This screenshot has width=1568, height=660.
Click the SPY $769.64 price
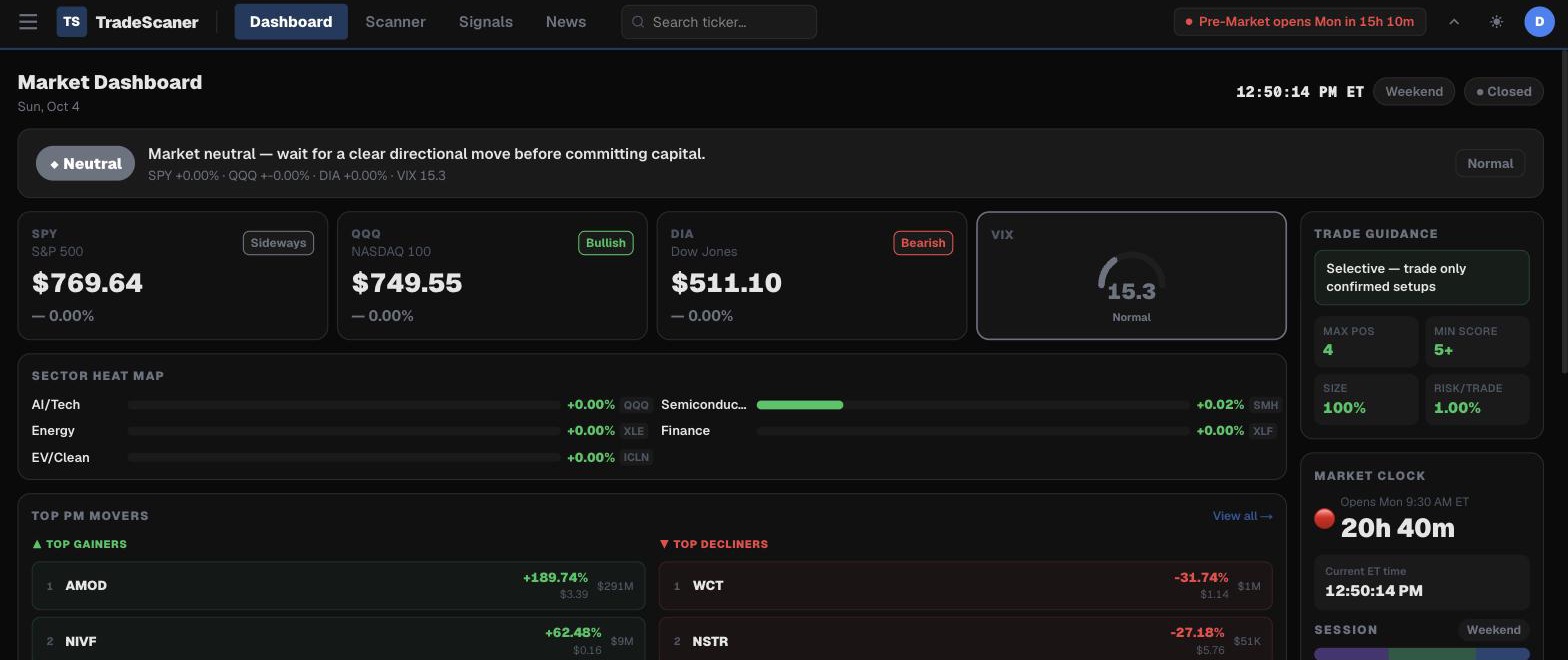pos(87,283)
